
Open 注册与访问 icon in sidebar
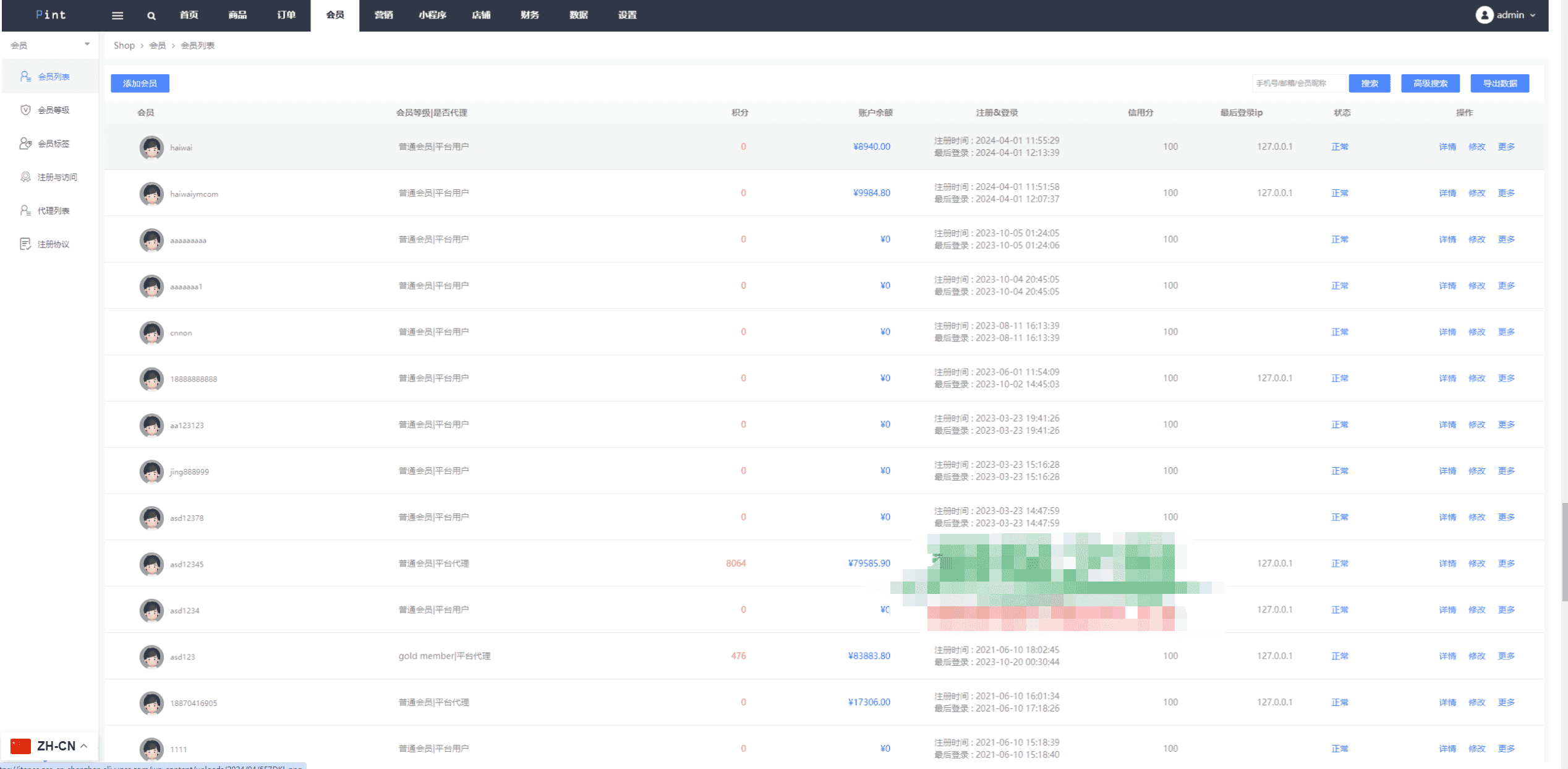point(25,177)
